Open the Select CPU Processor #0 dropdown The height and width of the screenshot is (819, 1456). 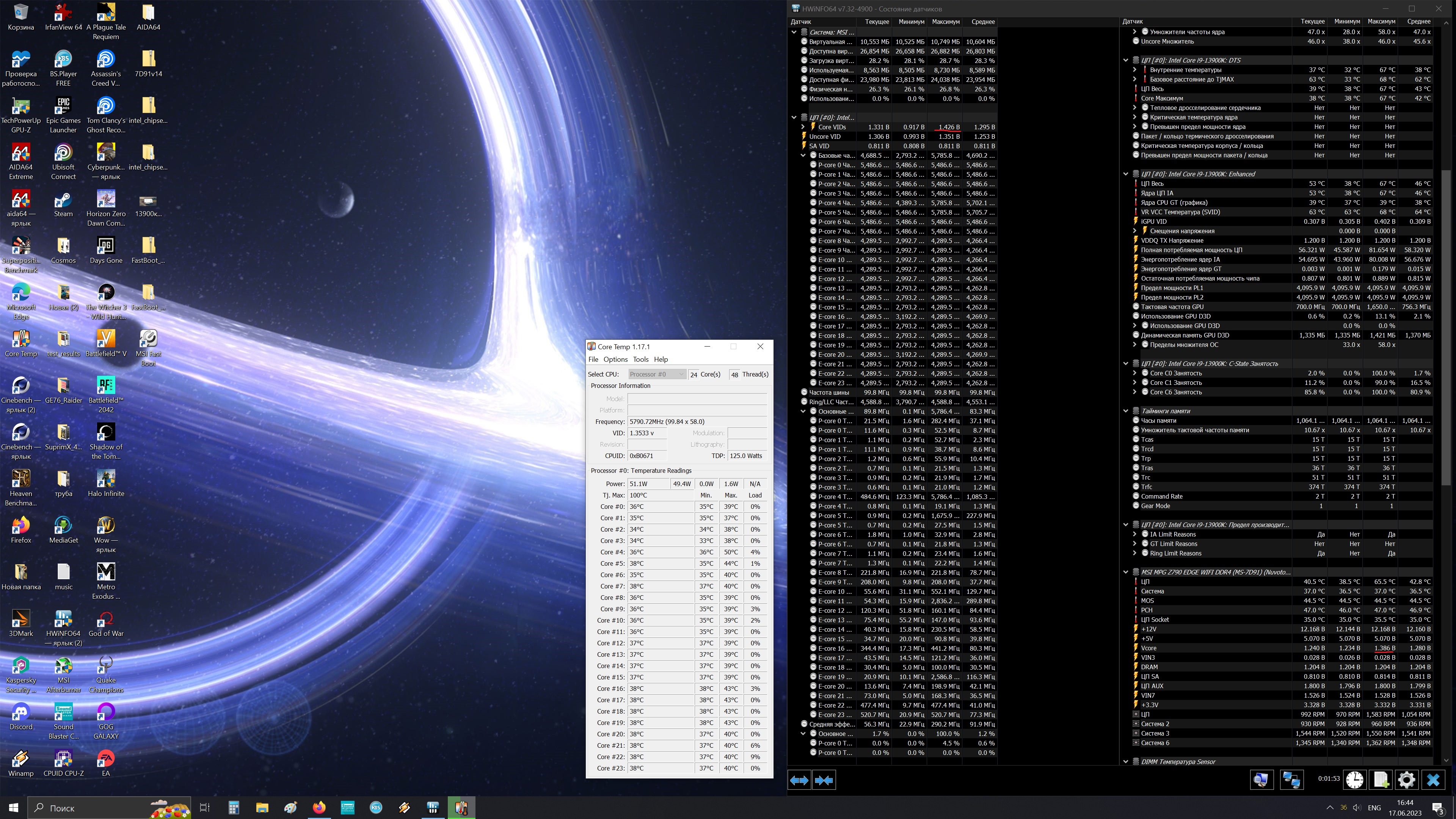click(x=657, y=374)
